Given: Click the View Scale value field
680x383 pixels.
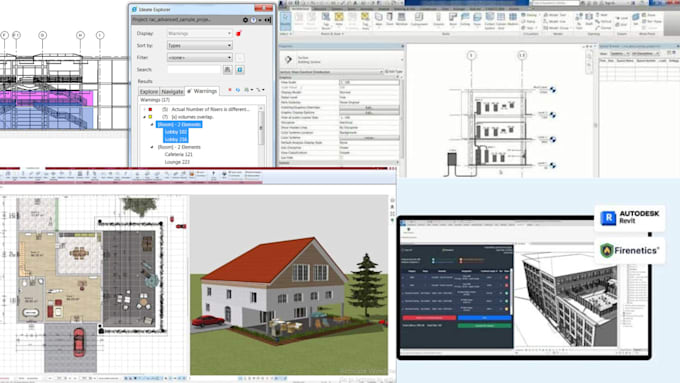Looking at the screenshot, I should tap(369, 82).
